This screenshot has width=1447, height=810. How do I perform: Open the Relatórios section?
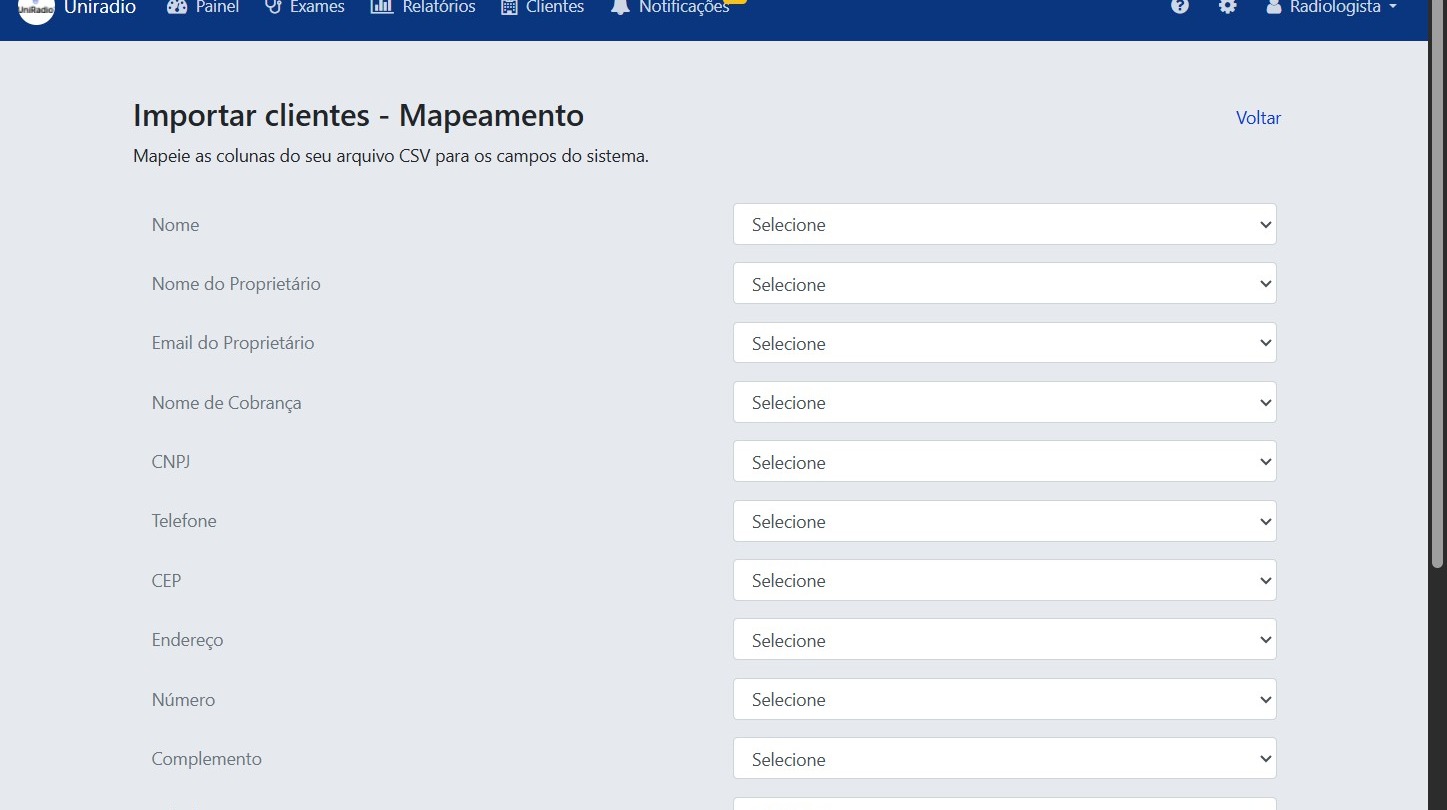coord(423,8)
